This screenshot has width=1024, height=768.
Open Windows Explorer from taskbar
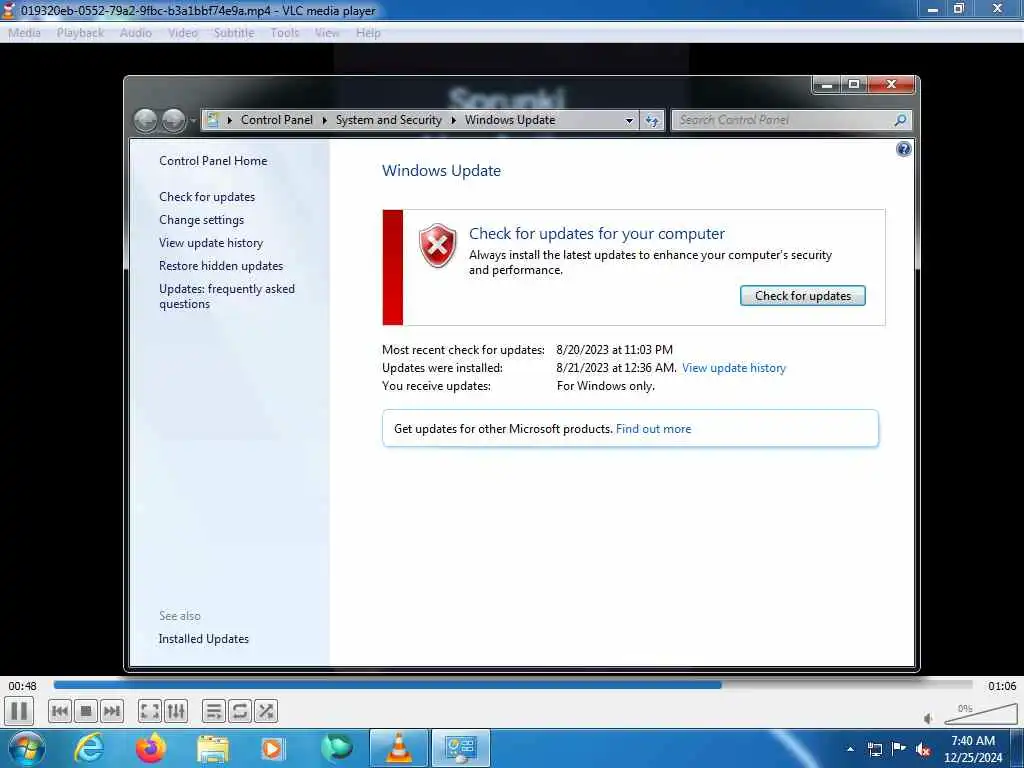(213, 749)
